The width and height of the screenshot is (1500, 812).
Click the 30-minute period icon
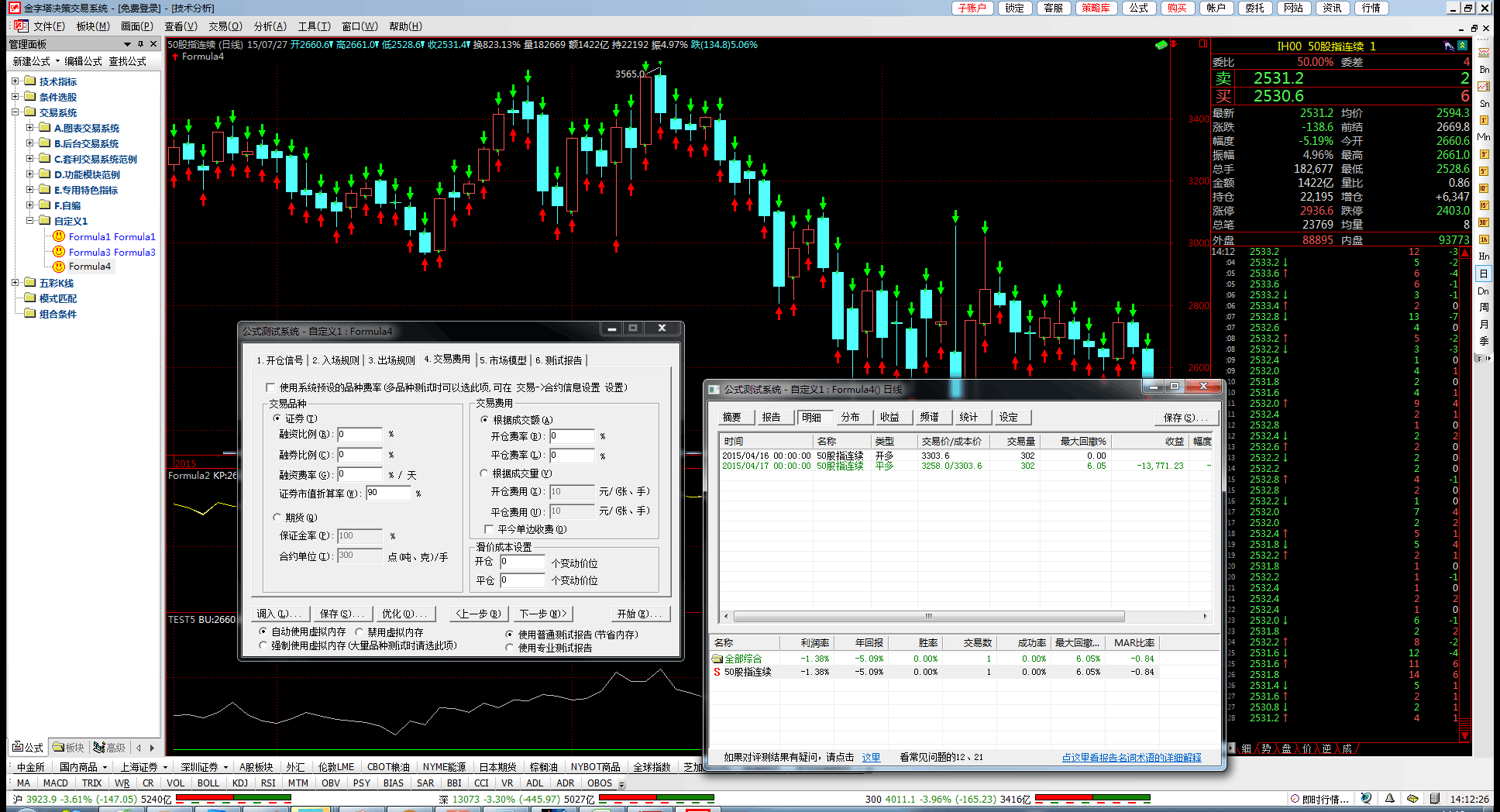click(1484, 222)
